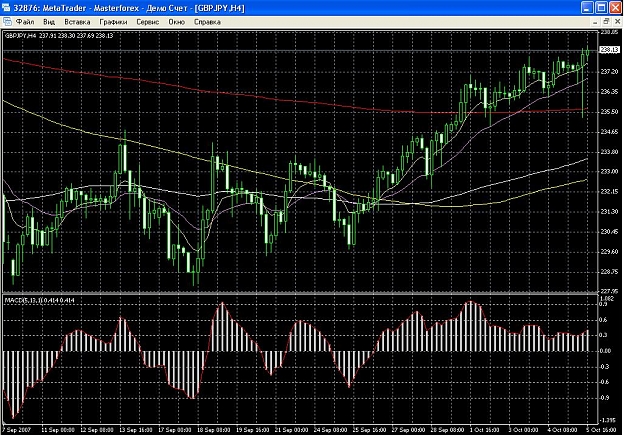The width and height of the screenshot is (625, 435).
Task: Click the 7 Sep 2007 date label
Action: pos(14,430)
